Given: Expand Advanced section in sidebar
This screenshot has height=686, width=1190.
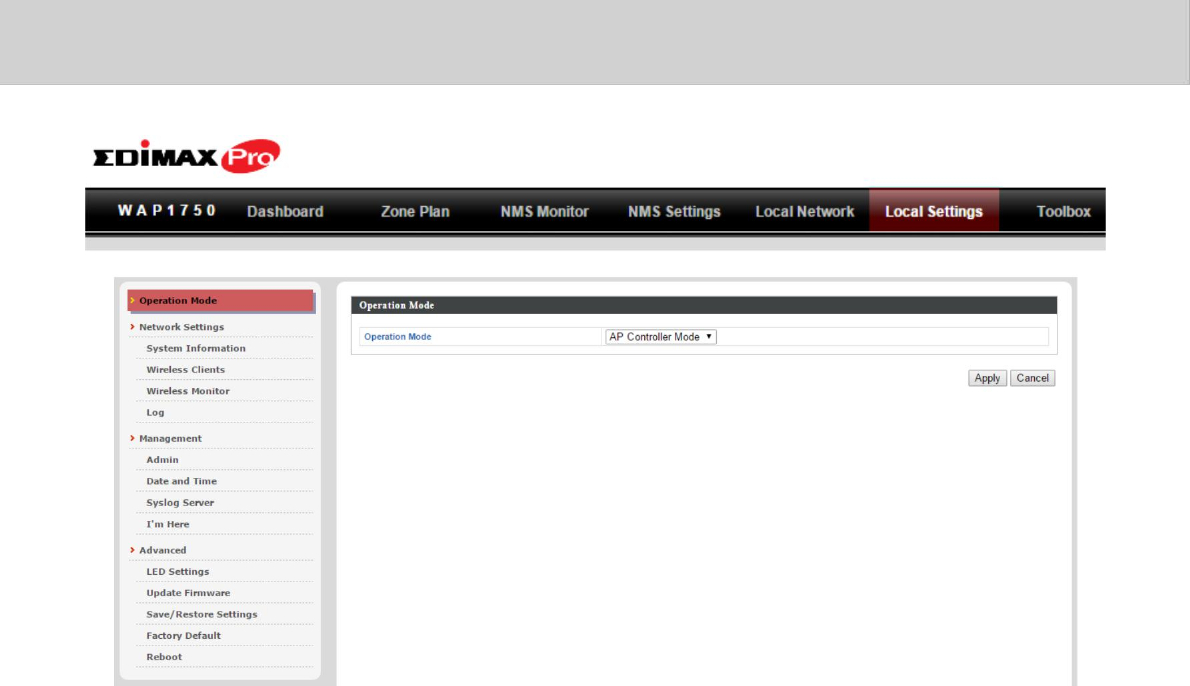Looking at the screenshot, I should pyautogui.click(x=162, y=550).
